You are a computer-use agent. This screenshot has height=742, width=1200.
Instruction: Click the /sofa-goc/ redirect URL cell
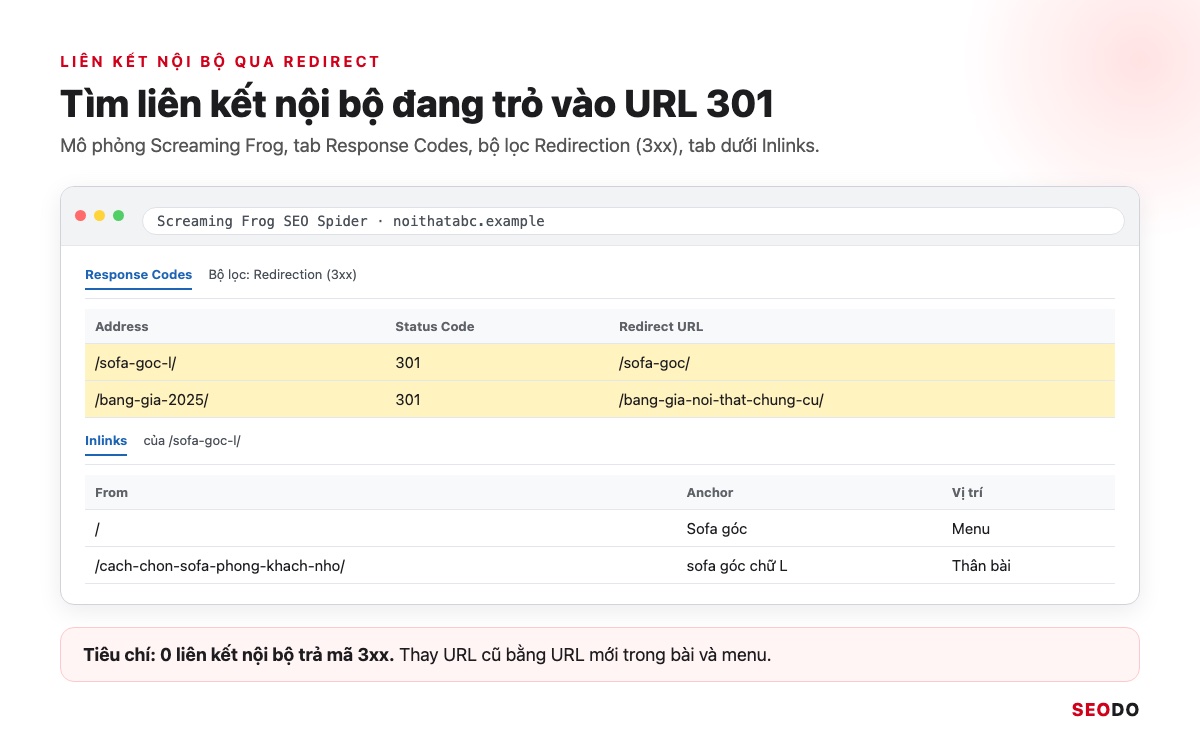pyautogui.click(x=655, y=363)
